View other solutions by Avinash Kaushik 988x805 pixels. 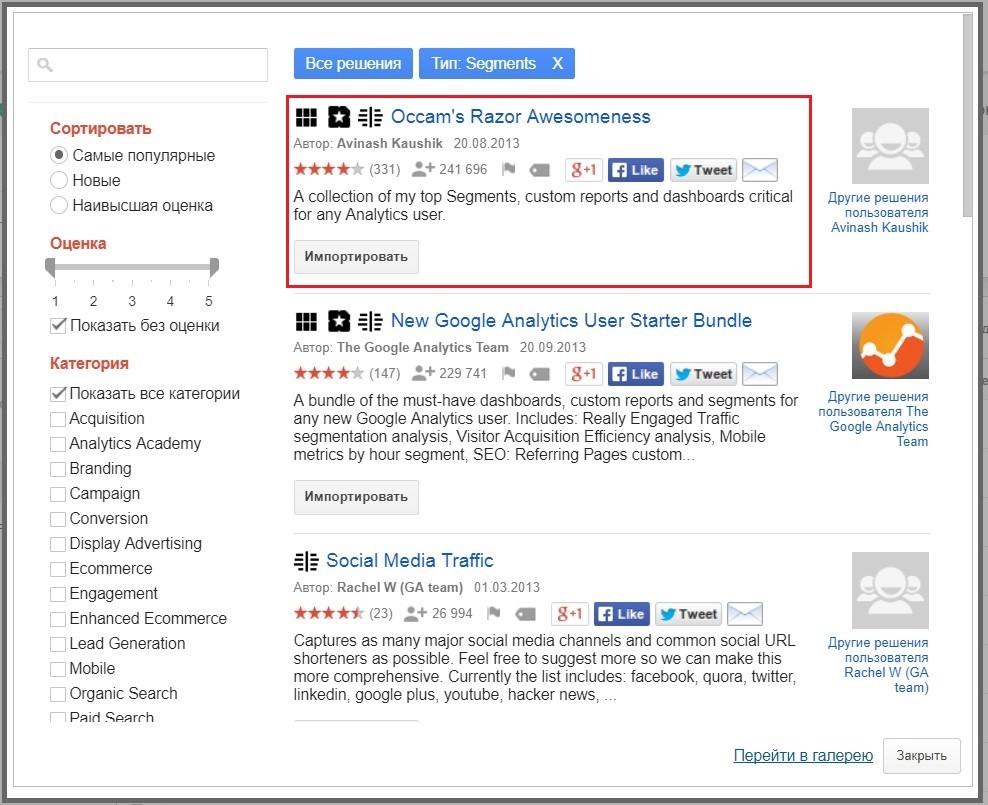(x=878, y=213)
